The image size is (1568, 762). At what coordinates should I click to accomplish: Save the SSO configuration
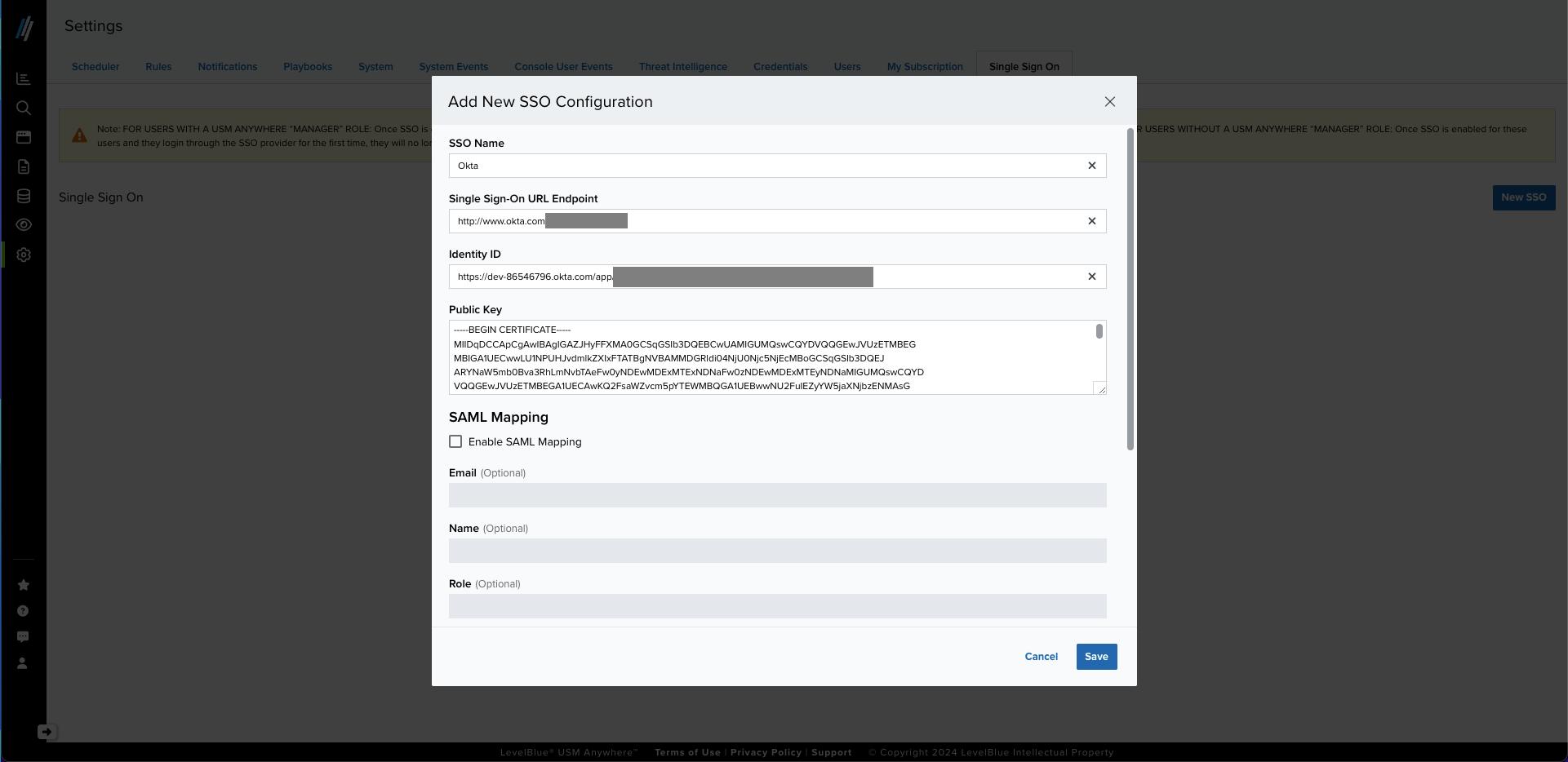point(1096,657)
